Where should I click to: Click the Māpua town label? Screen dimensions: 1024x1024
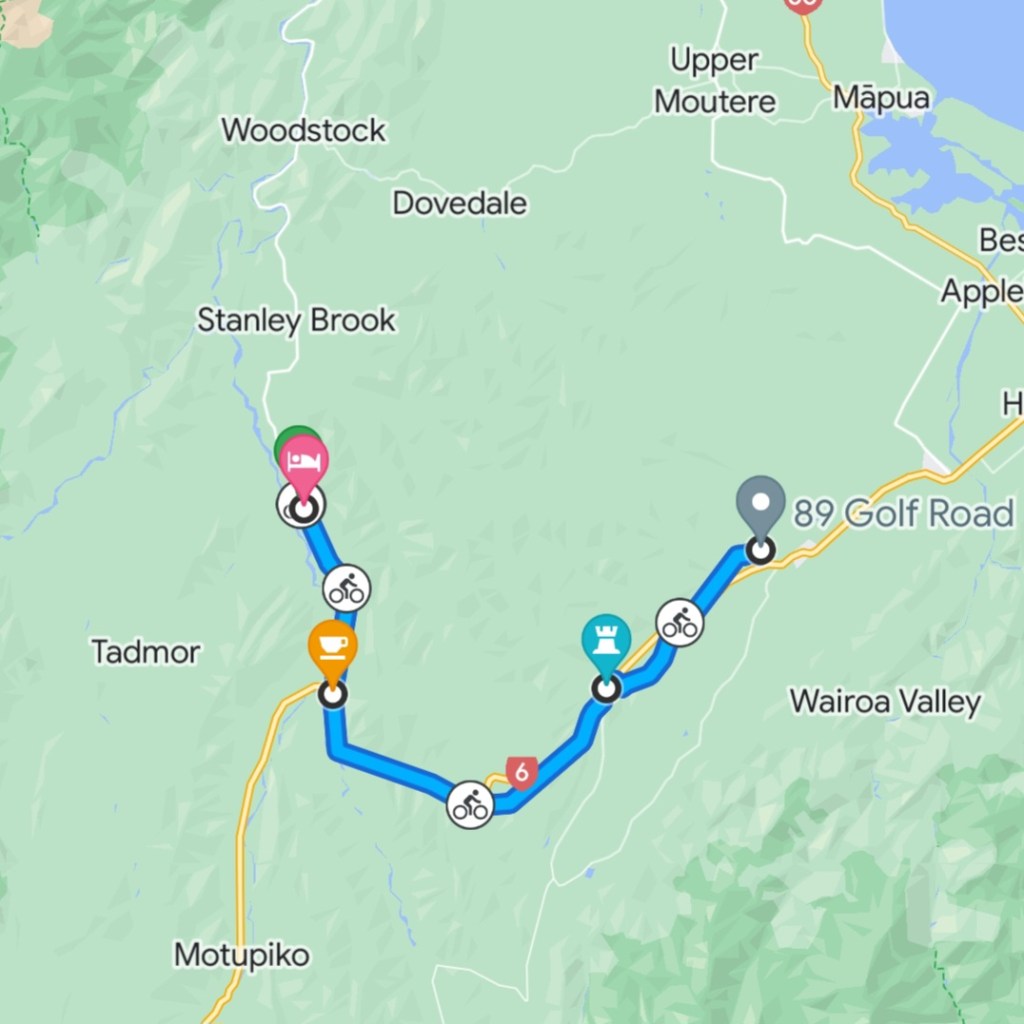click(881, 98)
